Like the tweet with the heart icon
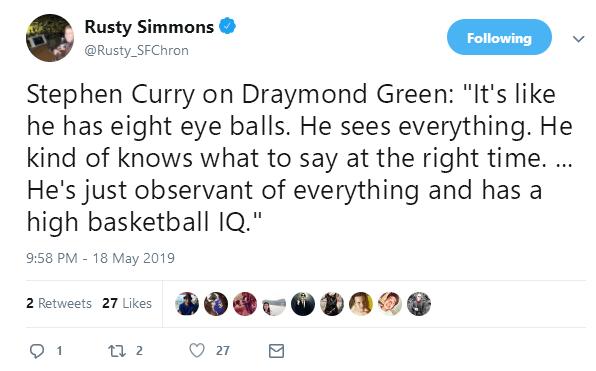596x371 pixels. pos(197,350)
